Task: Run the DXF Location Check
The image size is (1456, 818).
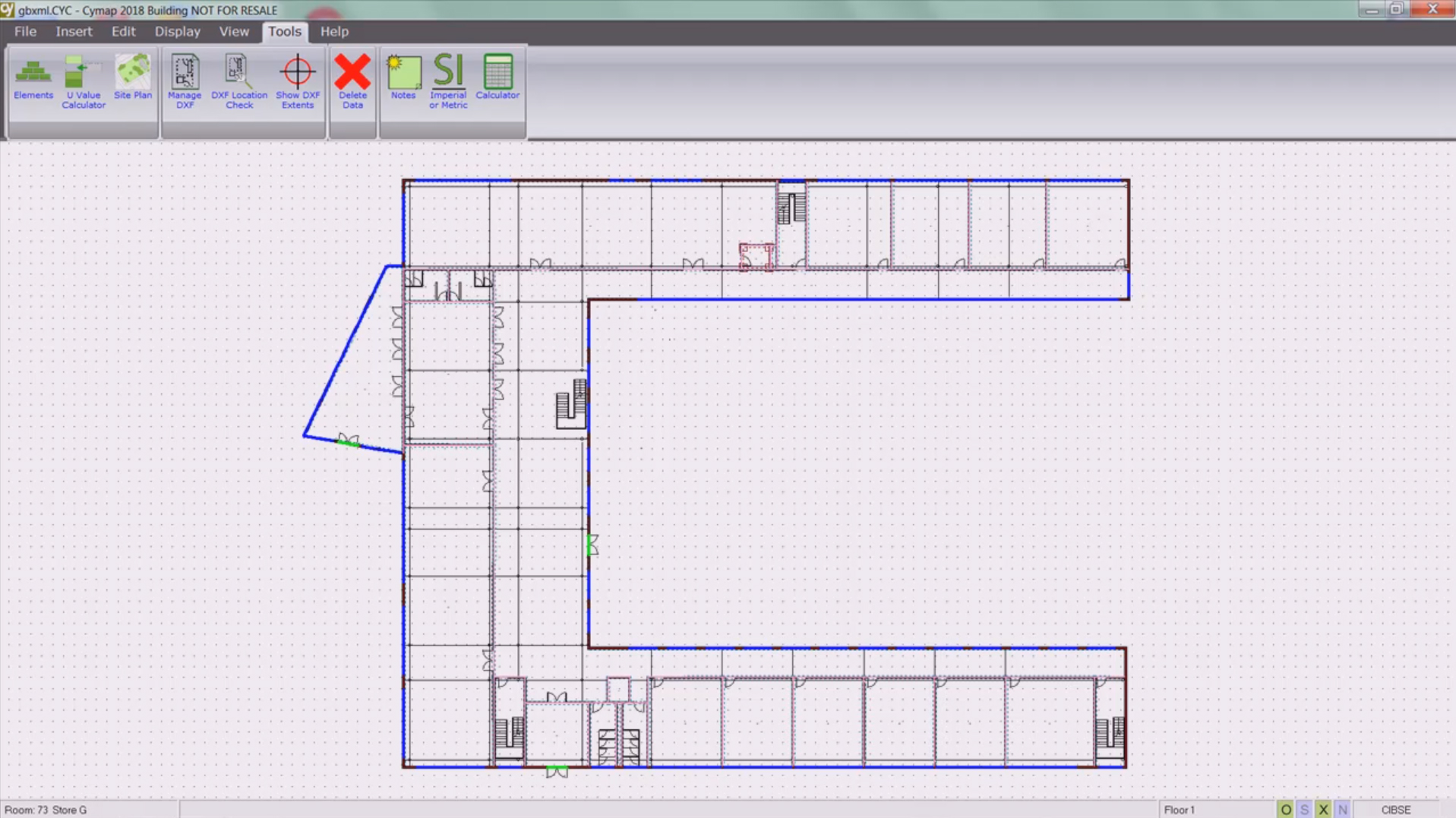Action: 239,82
